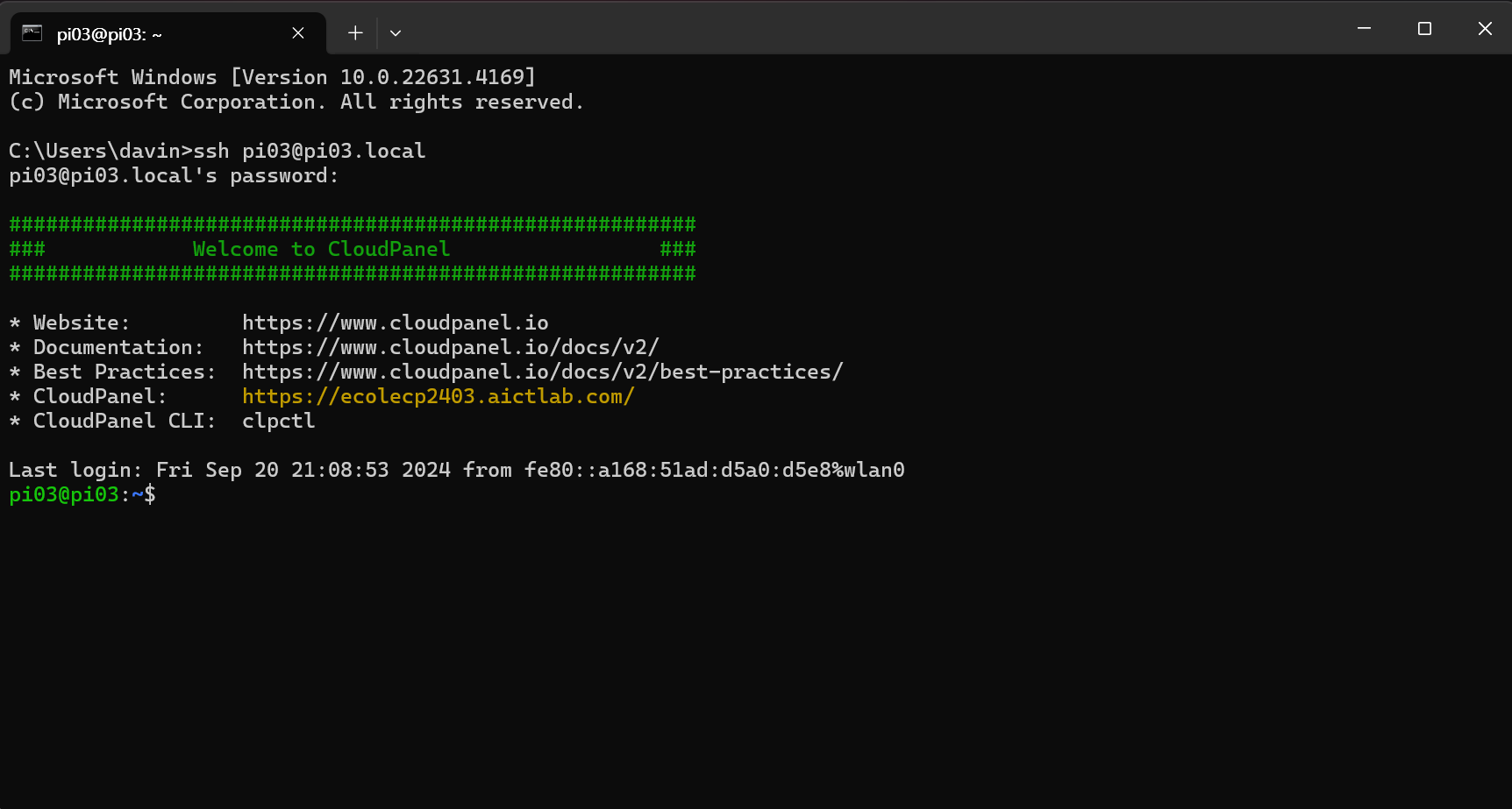Open a new terminal tab with plus button

(355, 33)
